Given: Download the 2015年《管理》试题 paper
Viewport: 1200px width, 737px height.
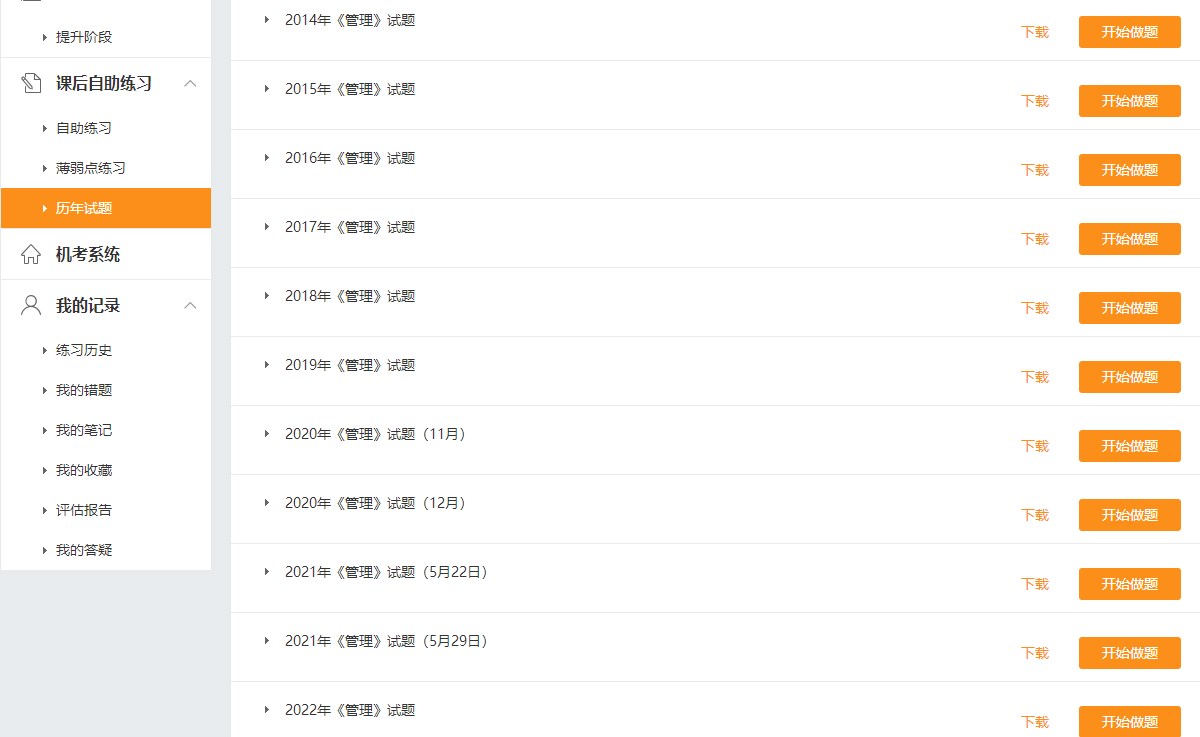Looking at the screenshot, I should [1035, 101].
